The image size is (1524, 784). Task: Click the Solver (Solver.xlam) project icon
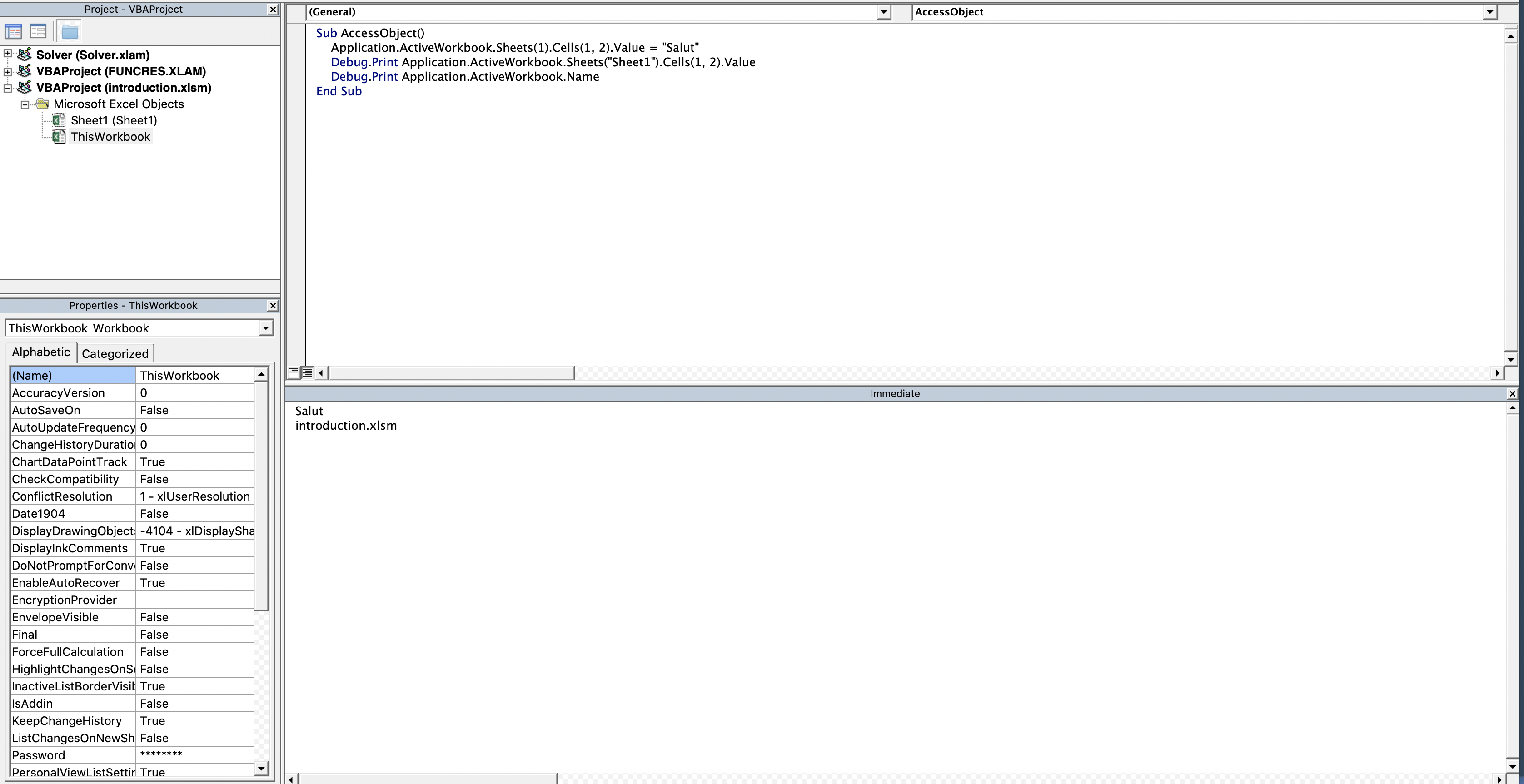[25, 55]
